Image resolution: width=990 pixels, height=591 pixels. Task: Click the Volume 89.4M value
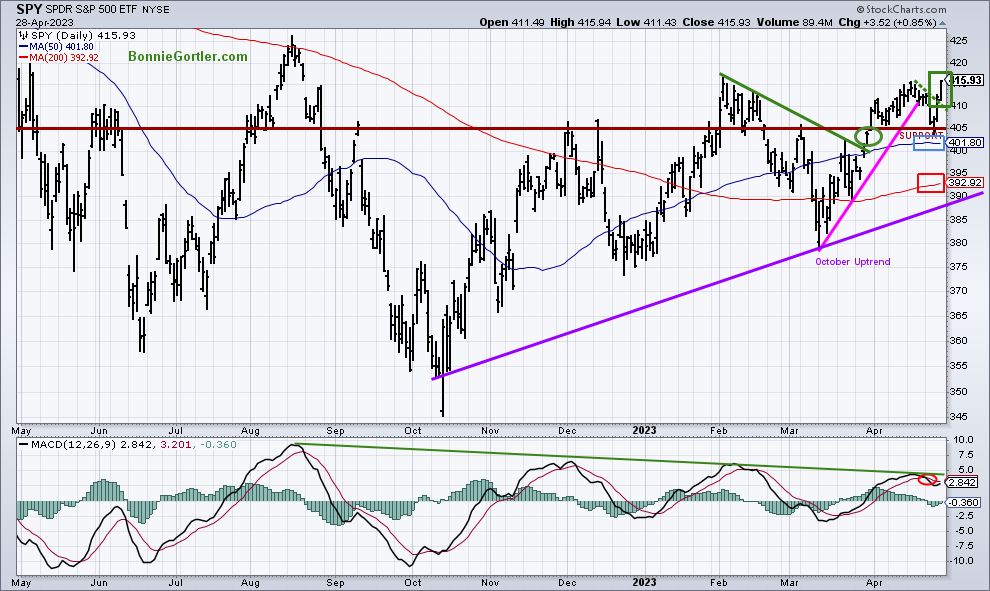[795, 22]
